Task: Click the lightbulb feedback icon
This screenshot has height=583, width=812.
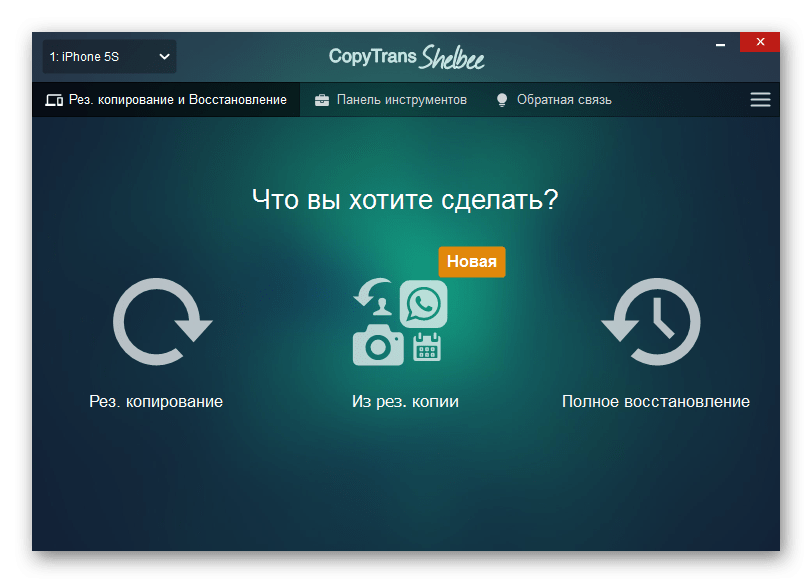Action: point(502,100)
